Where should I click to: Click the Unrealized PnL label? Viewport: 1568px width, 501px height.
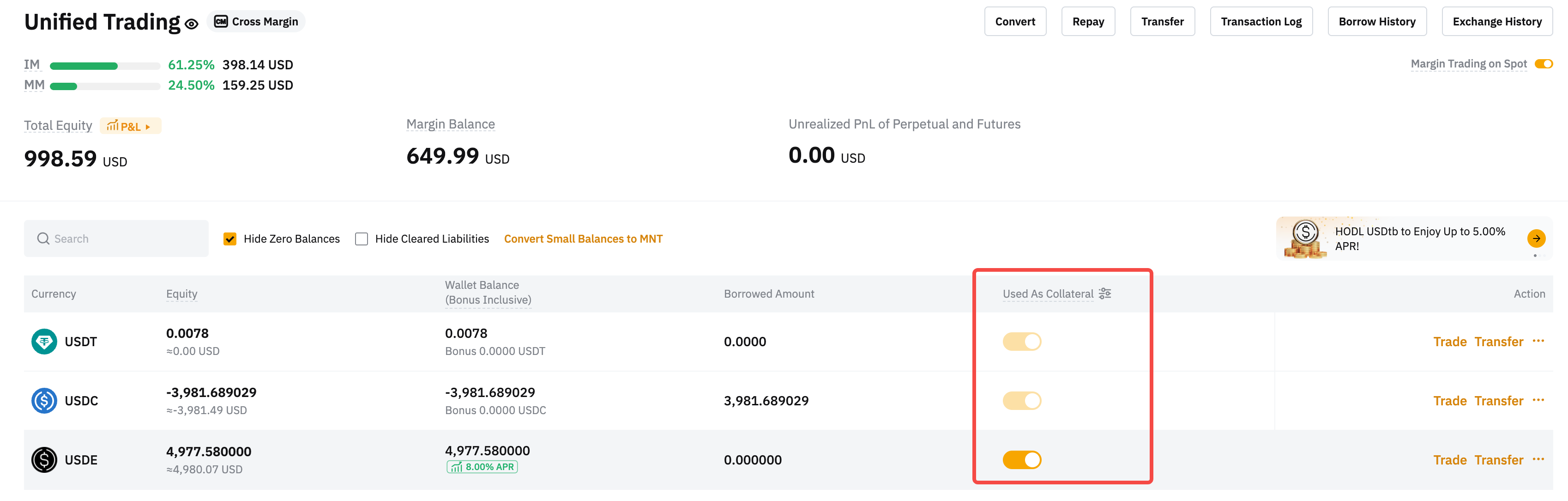(905, 124)
